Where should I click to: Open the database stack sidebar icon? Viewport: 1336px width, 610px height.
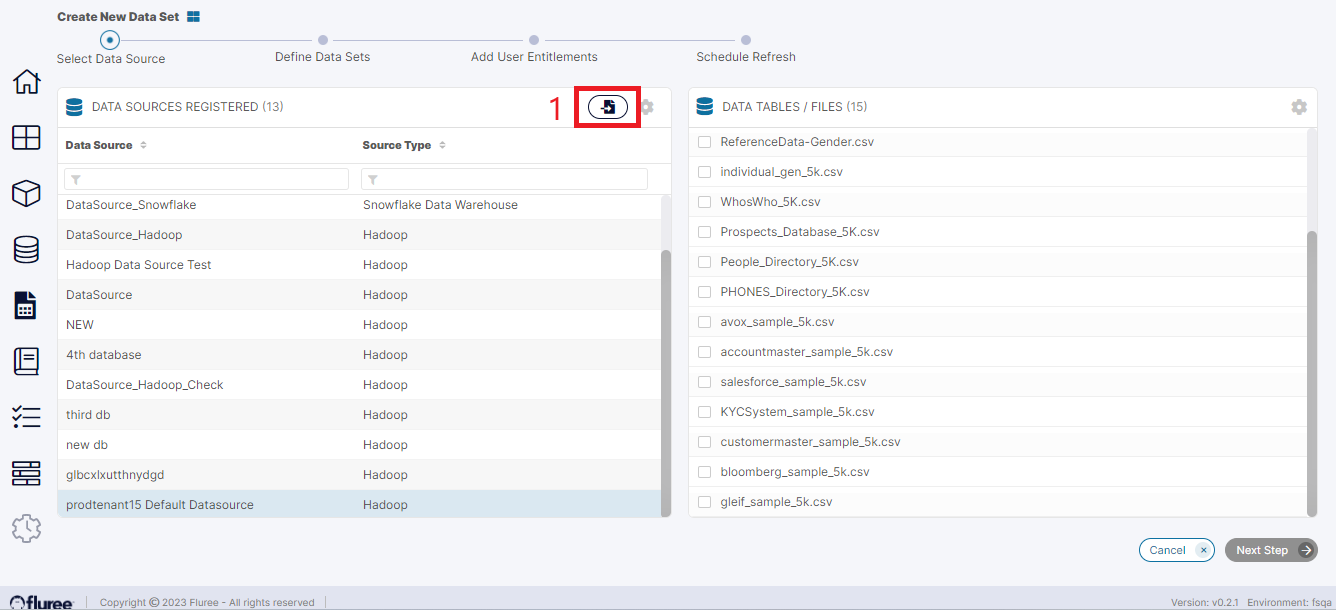(x=26, y=249)
